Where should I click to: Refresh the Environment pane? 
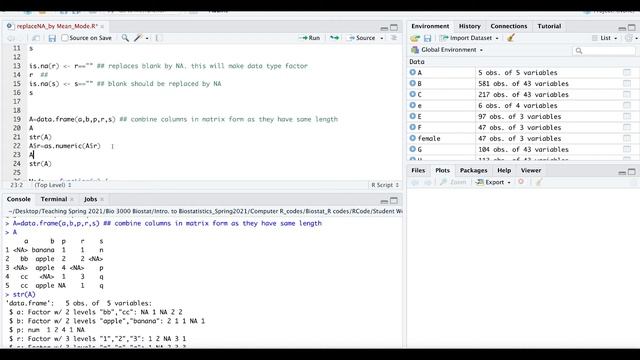[x=629, y=38]
